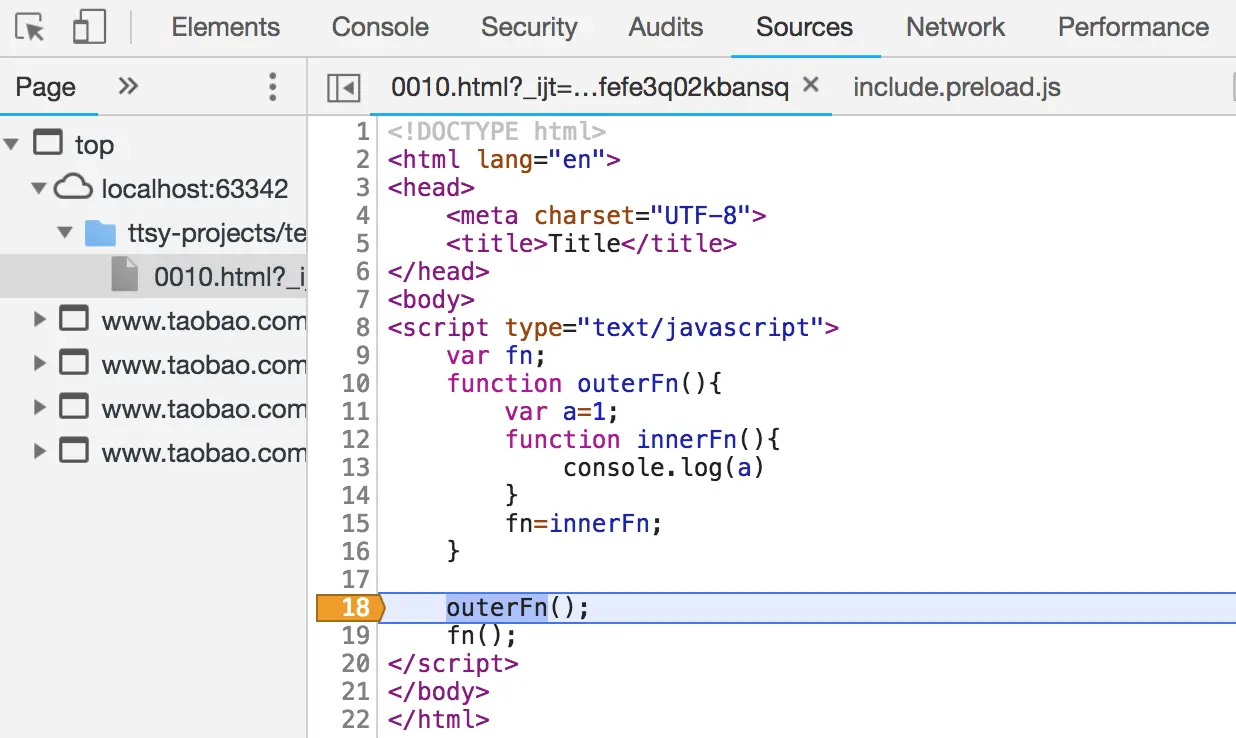Open the Elements panel tab
The image size is (1236, 738).
(x=226, y=28)
